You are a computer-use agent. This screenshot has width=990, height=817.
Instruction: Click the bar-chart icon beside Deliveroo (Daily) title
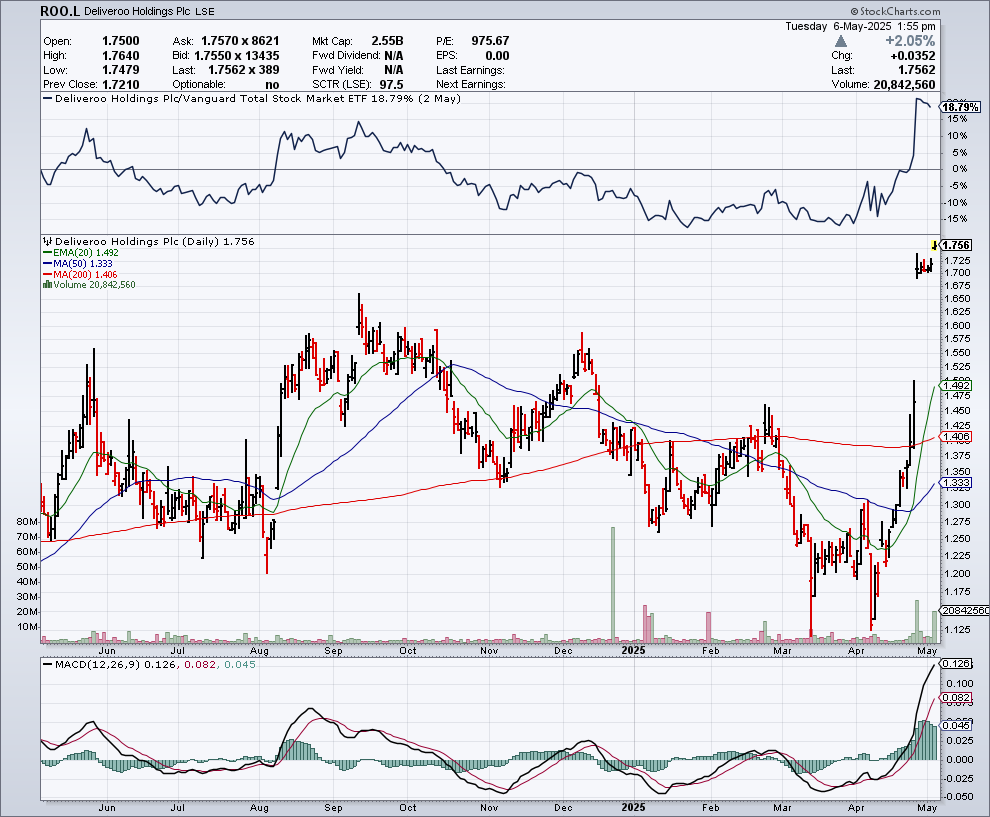pyautogui.click(x=47, y=241)
